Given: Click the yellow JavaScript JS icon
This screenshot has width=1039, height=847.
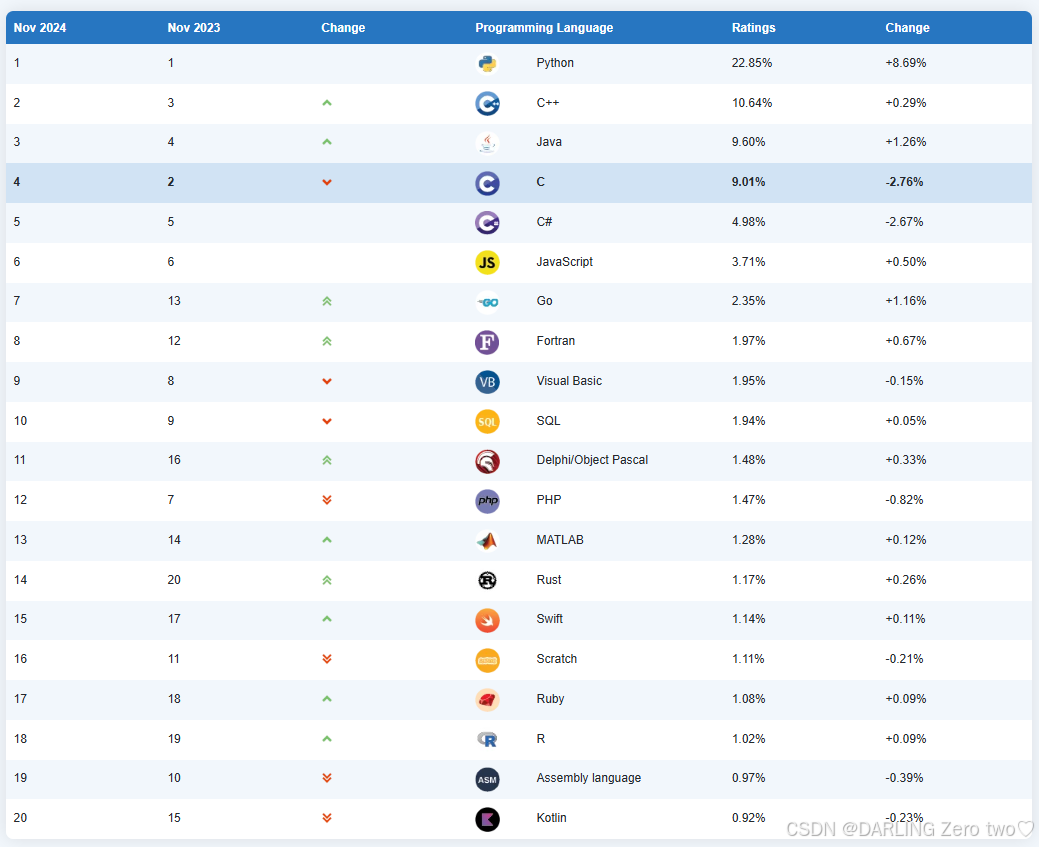Looking at the screenshot, I should 487,262.
